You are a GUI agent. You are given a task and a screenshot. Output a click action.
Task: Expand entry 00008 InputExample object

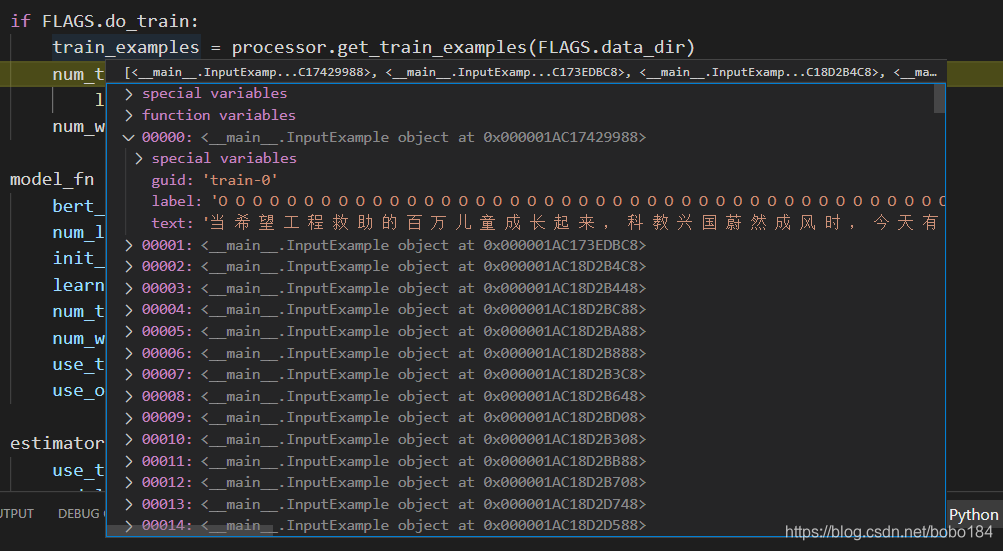pyautogui.click(x=129, y=396)
